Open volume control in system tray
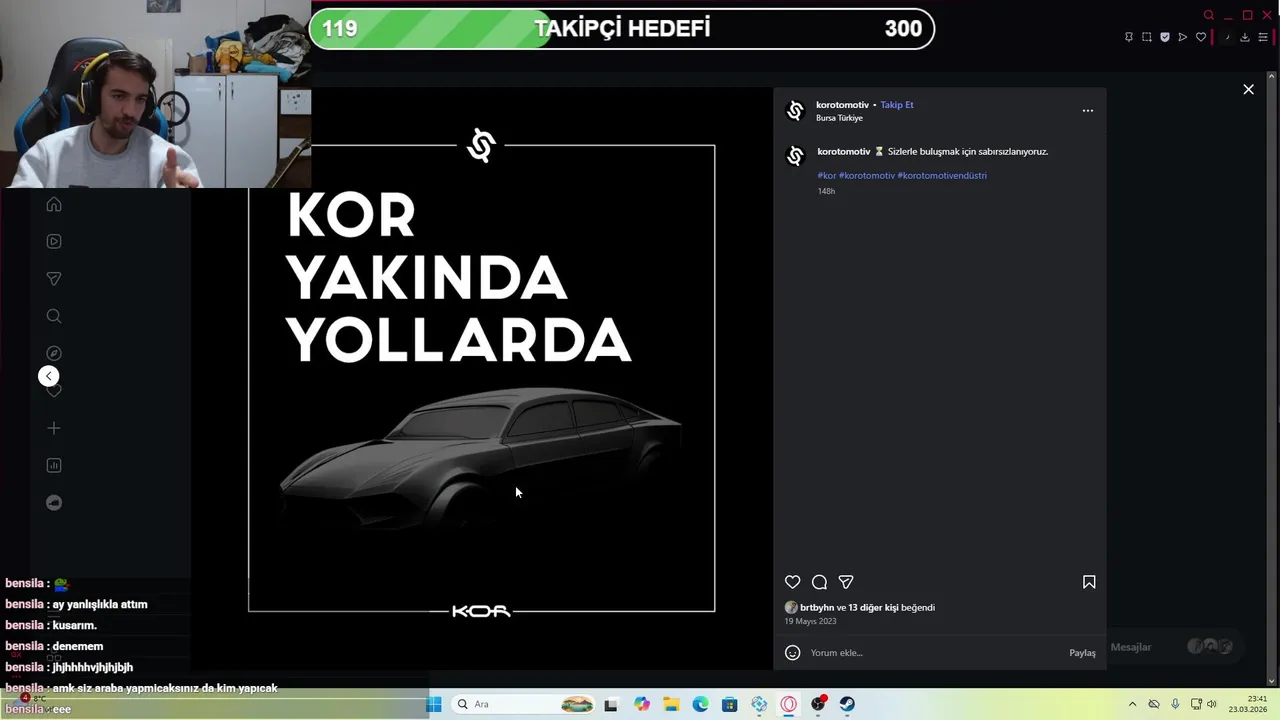Image resolution: width=1280 pixels, height=720 pixels. tap(1212, 704)
